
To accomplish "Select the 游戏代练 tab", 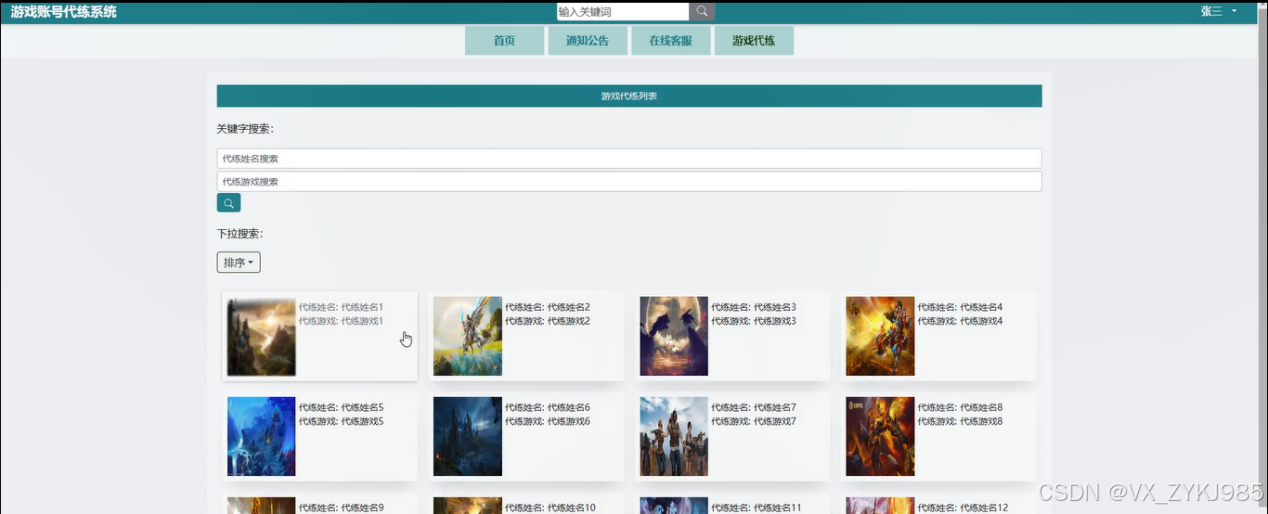I will tap(754, 41).
